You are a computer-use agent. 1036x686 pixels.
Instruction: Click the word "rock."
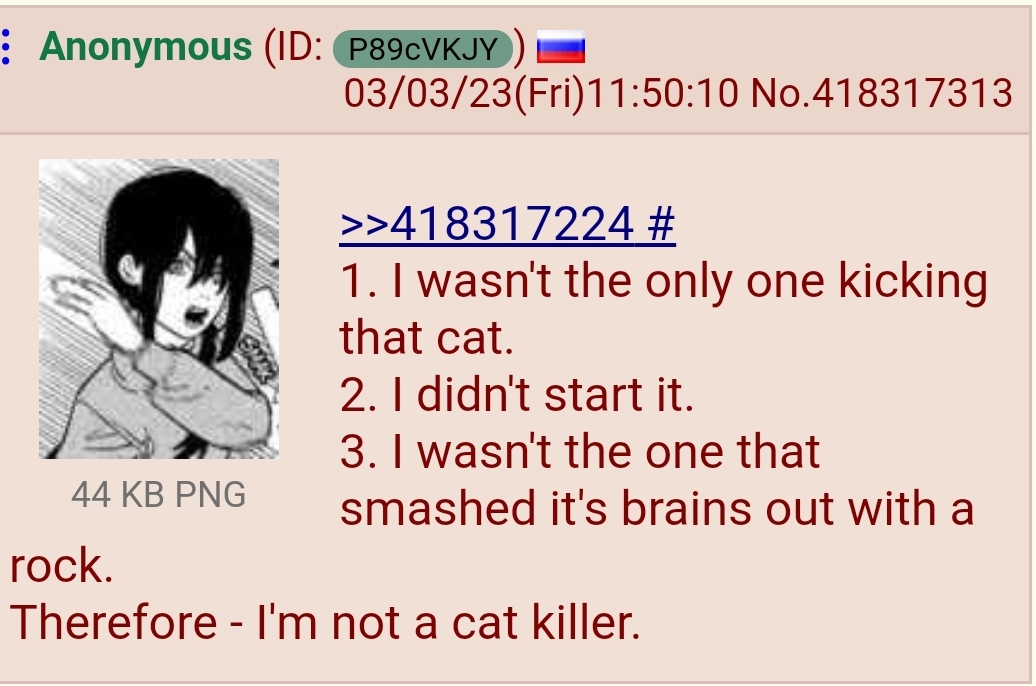(62, 566)
